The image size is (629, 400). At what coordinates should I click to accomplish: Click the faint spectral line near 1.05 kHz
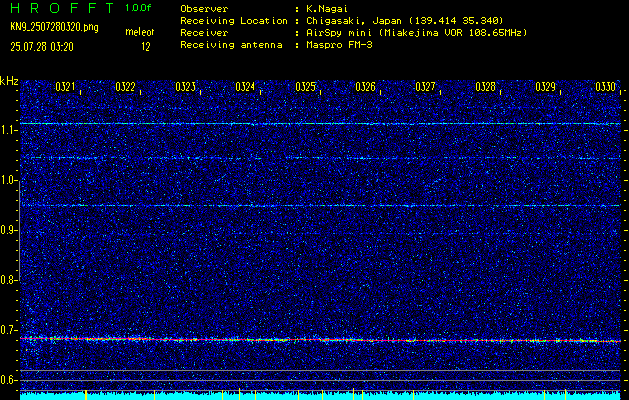320,158
